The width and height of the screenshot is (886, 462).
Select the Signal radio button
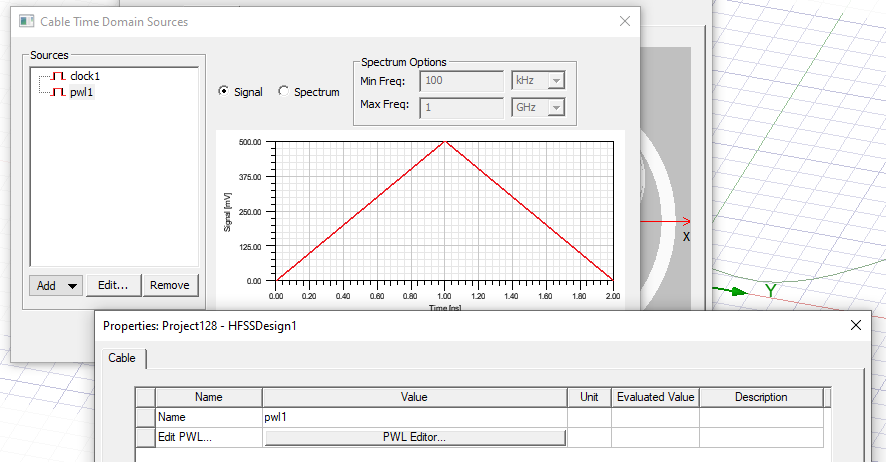(x=224, y=92)
